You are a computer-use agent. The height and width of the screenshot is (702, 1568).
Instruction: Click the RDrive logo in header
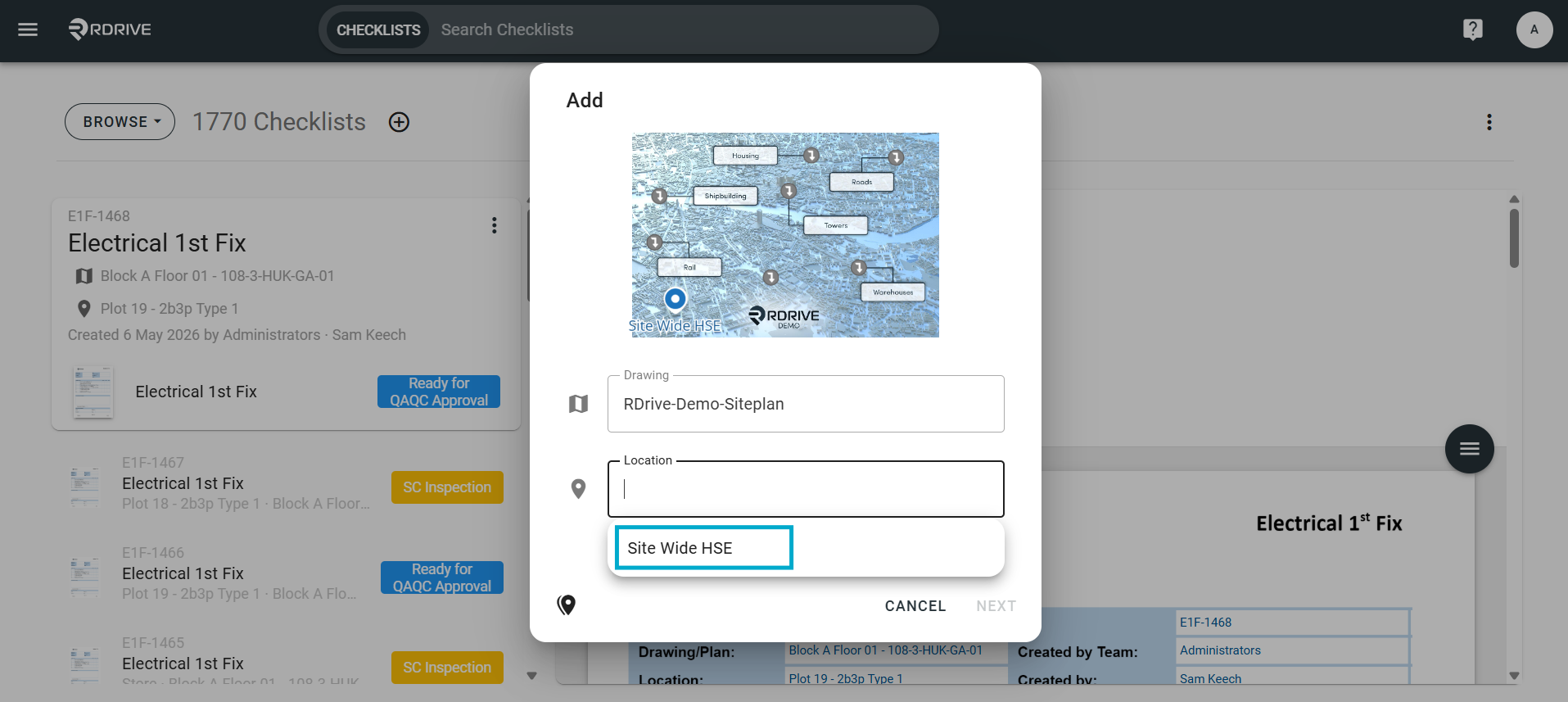(x=110, y=29)
